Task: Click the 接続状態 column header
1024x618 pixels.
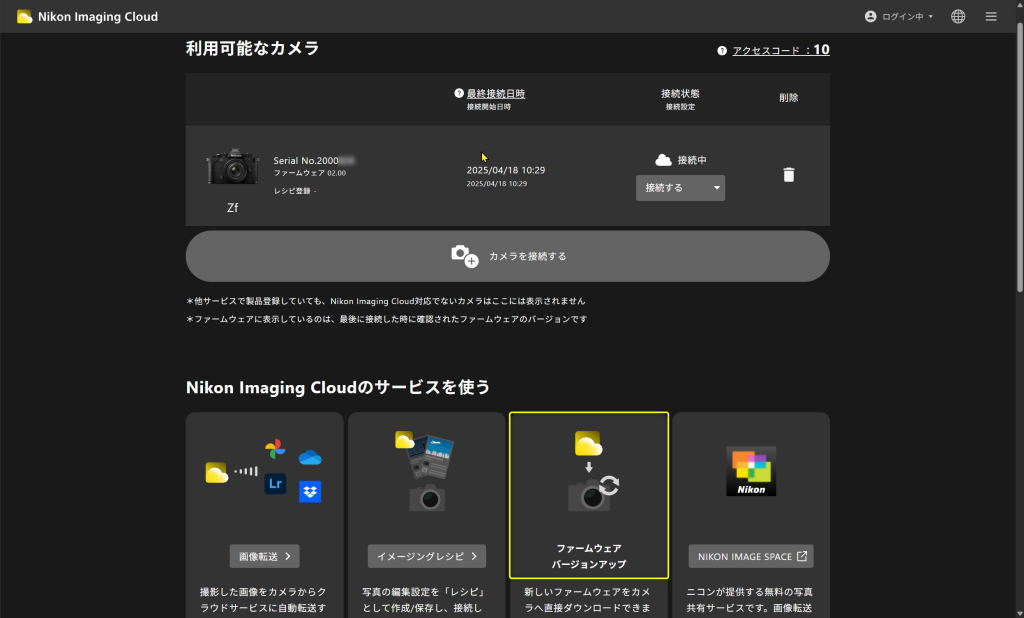Action: [x=680, y=93]
